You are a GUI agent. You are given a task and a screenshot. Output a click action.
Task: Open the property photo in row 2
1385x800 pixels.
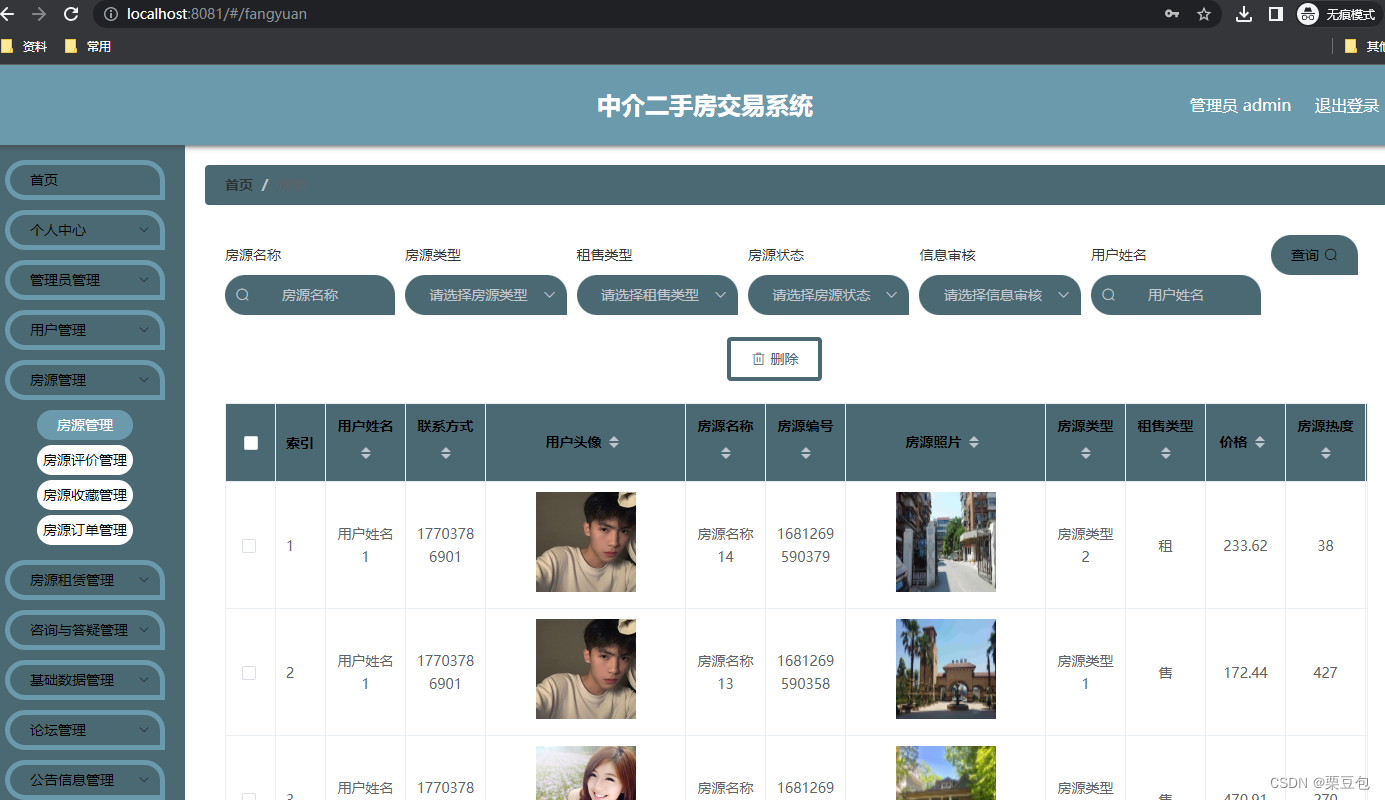[x=946, y=669]
